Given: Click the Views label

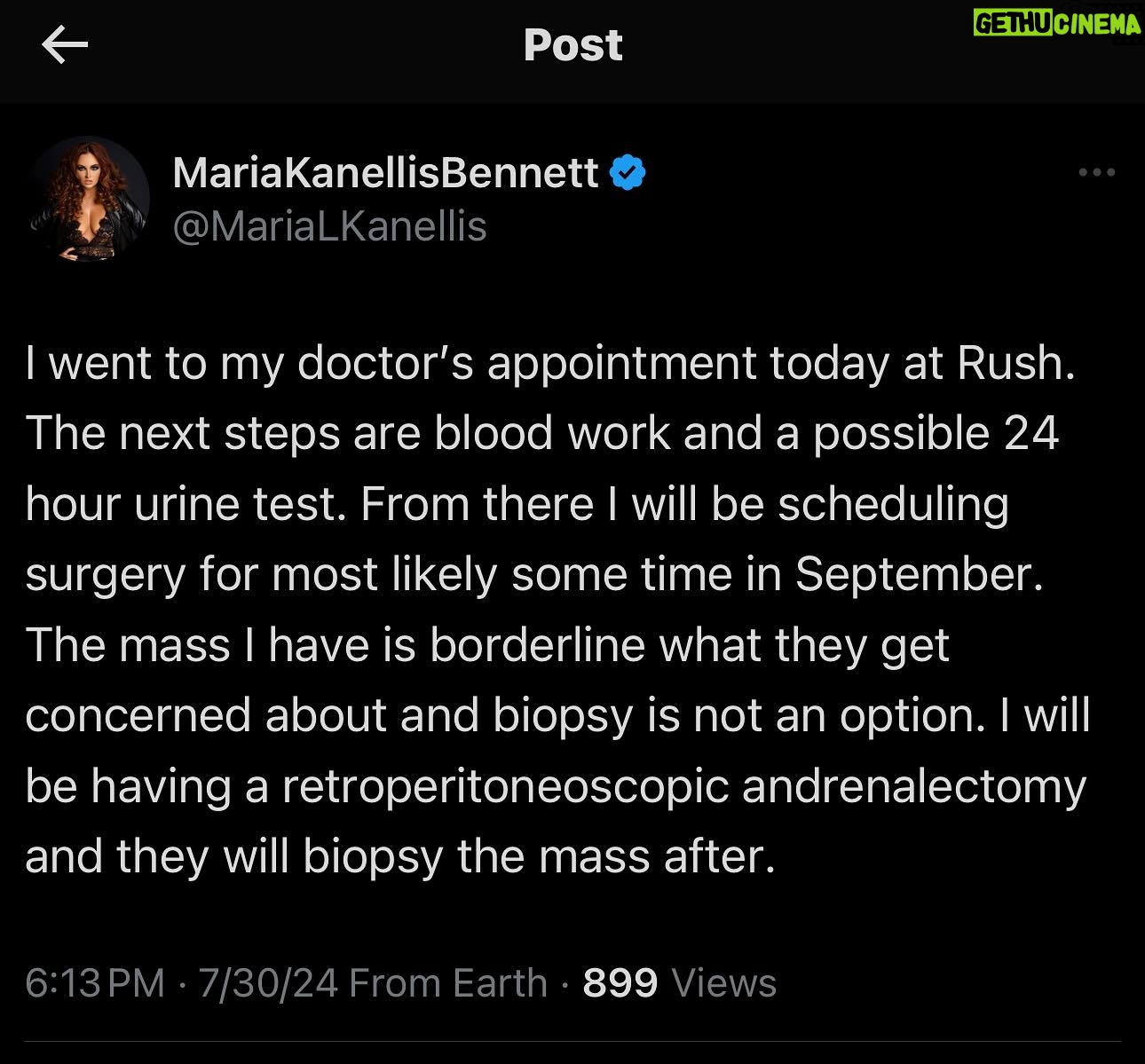Looking at the screenshot, I should [723, 983].
